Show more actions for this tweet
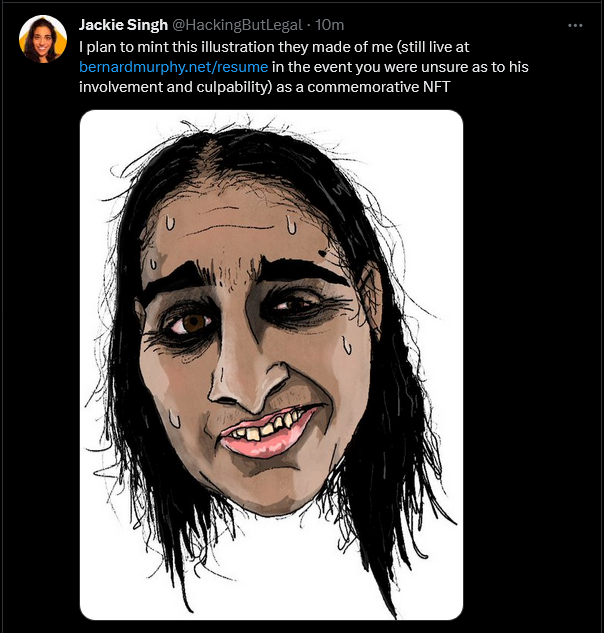Image resolution: width=604 pixels, height=633 pixels. (575, 25)
